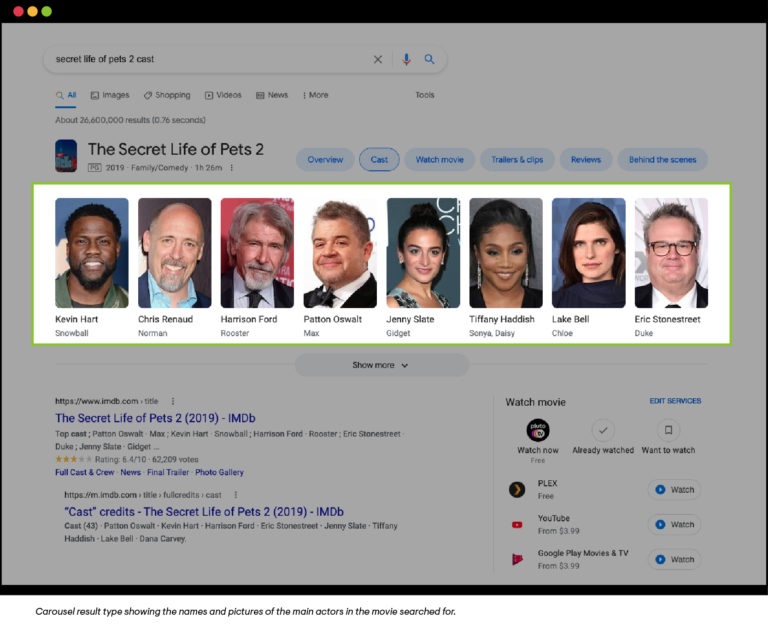This screenshot has width=768, height=641.
Task: Switch to the News search tab
Action: click(272, 95)
